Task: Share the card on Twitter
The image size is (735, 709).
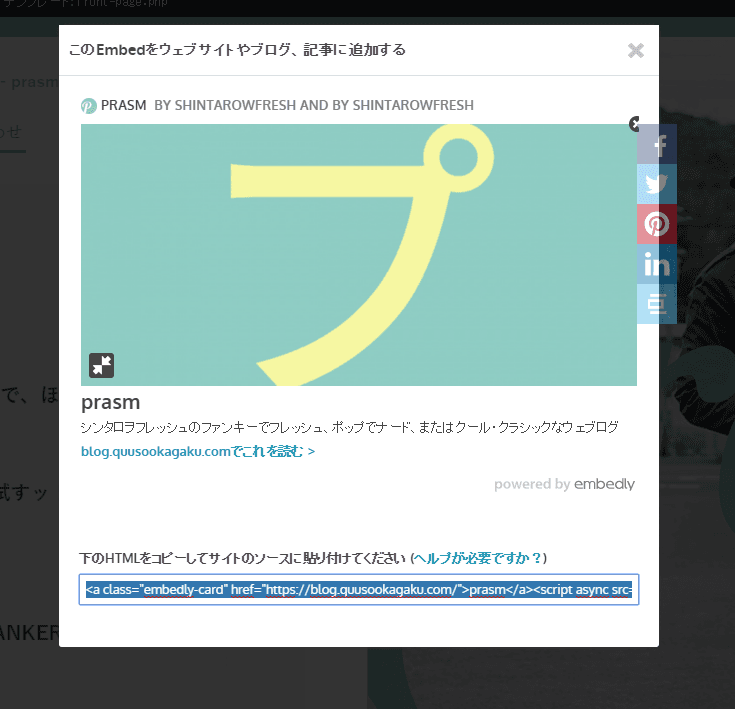Action: (x=656, y=184)
